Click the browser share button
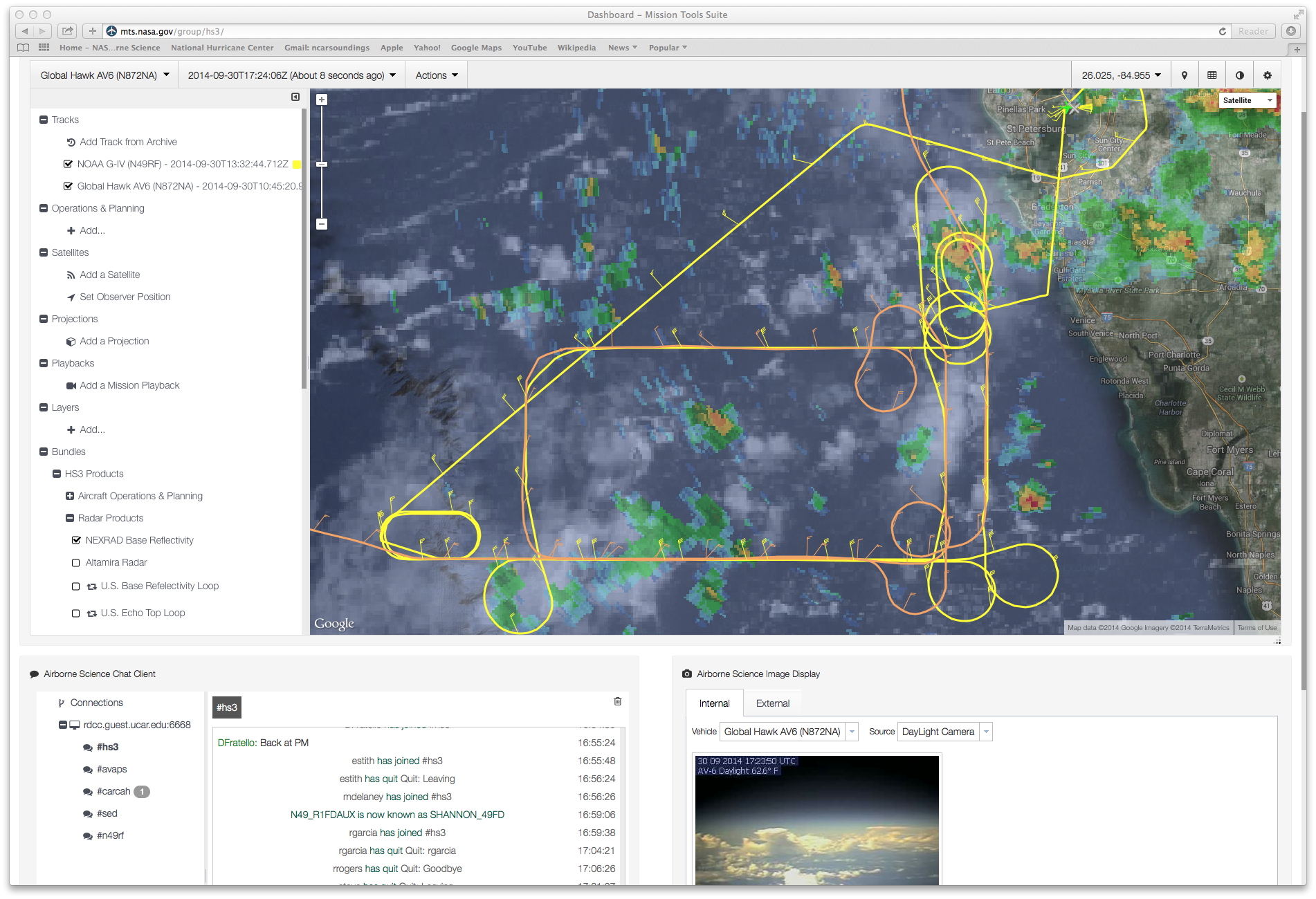This screenshot has height=899, width=1316. coord(67,31)
